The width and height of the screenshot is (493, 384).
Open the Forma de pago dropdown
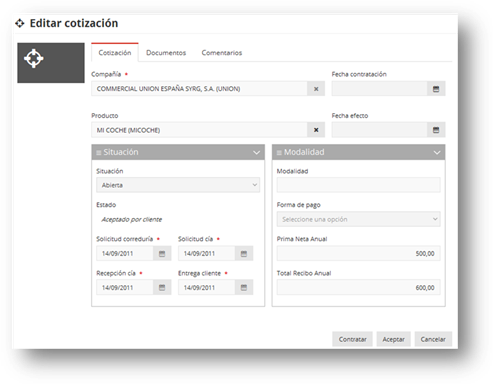click(358, 219)
